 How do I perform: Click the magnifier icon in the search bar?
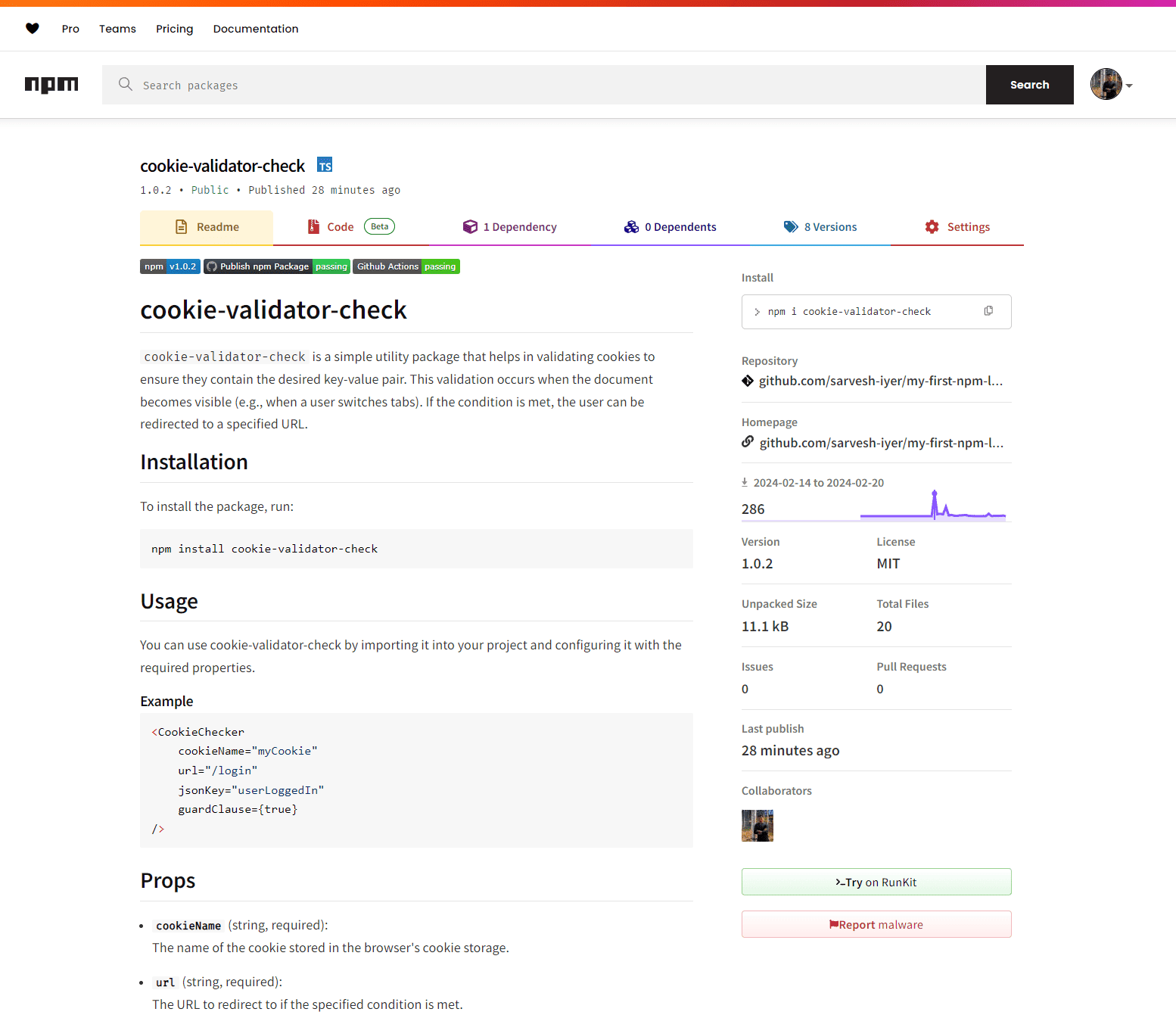[x=126, y=84]
